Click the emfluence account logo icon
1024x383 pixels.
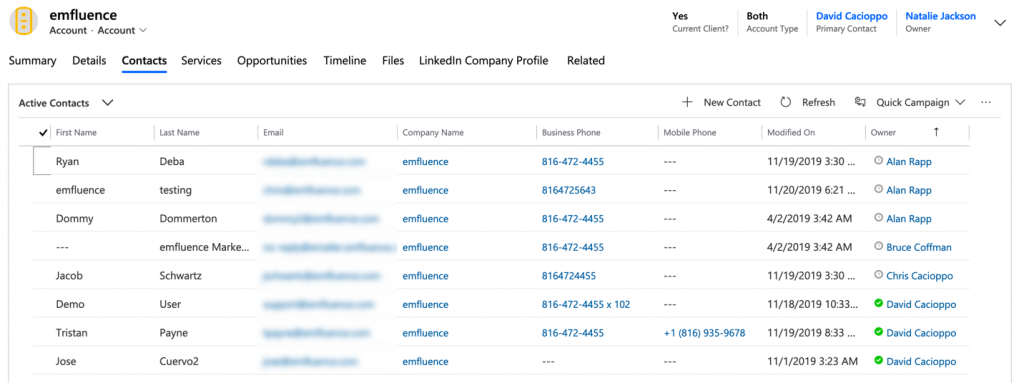click(24, 22)
